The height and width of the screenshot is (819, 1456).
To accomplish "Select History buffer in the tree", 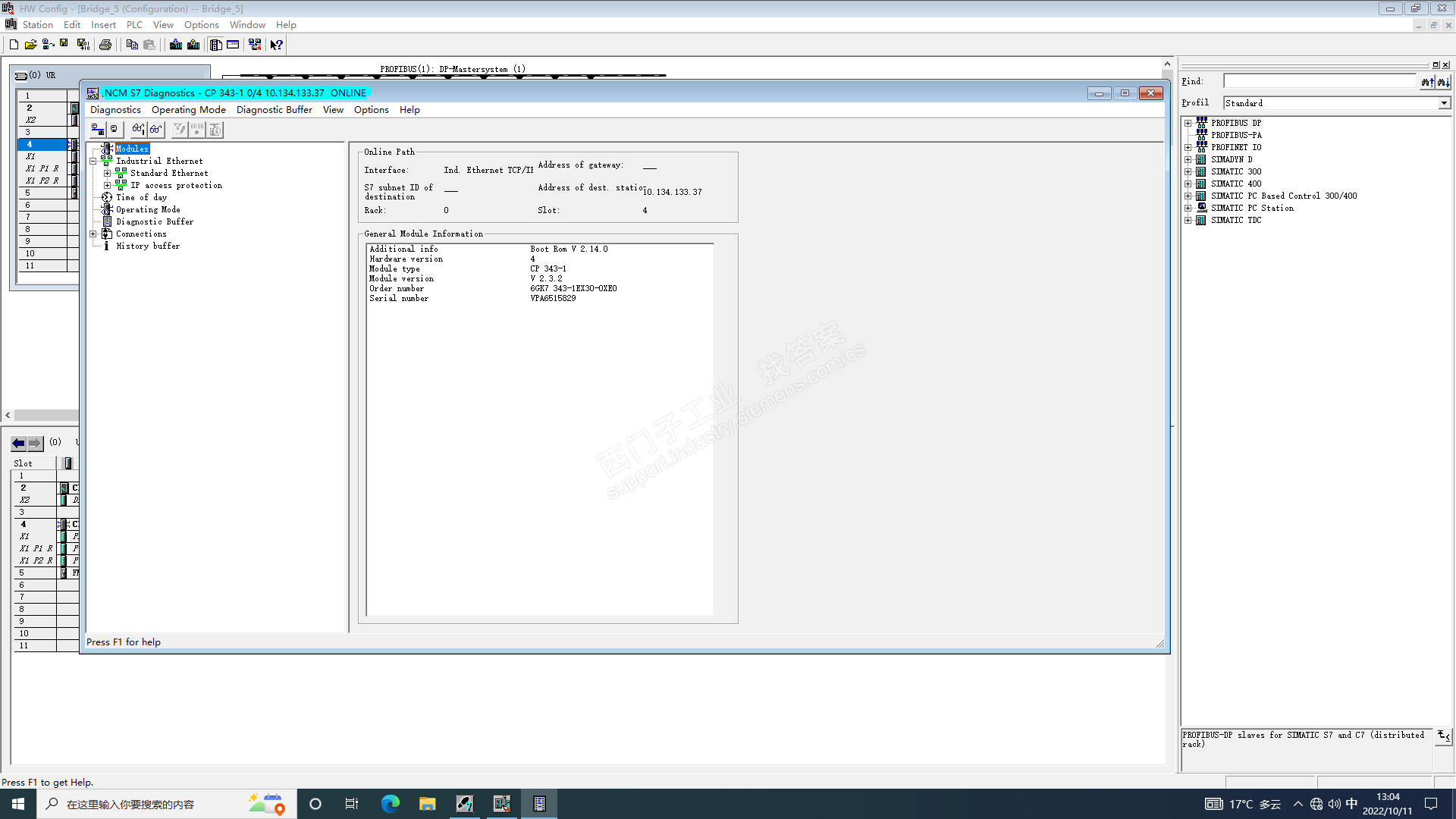I will tap(148, 246).
